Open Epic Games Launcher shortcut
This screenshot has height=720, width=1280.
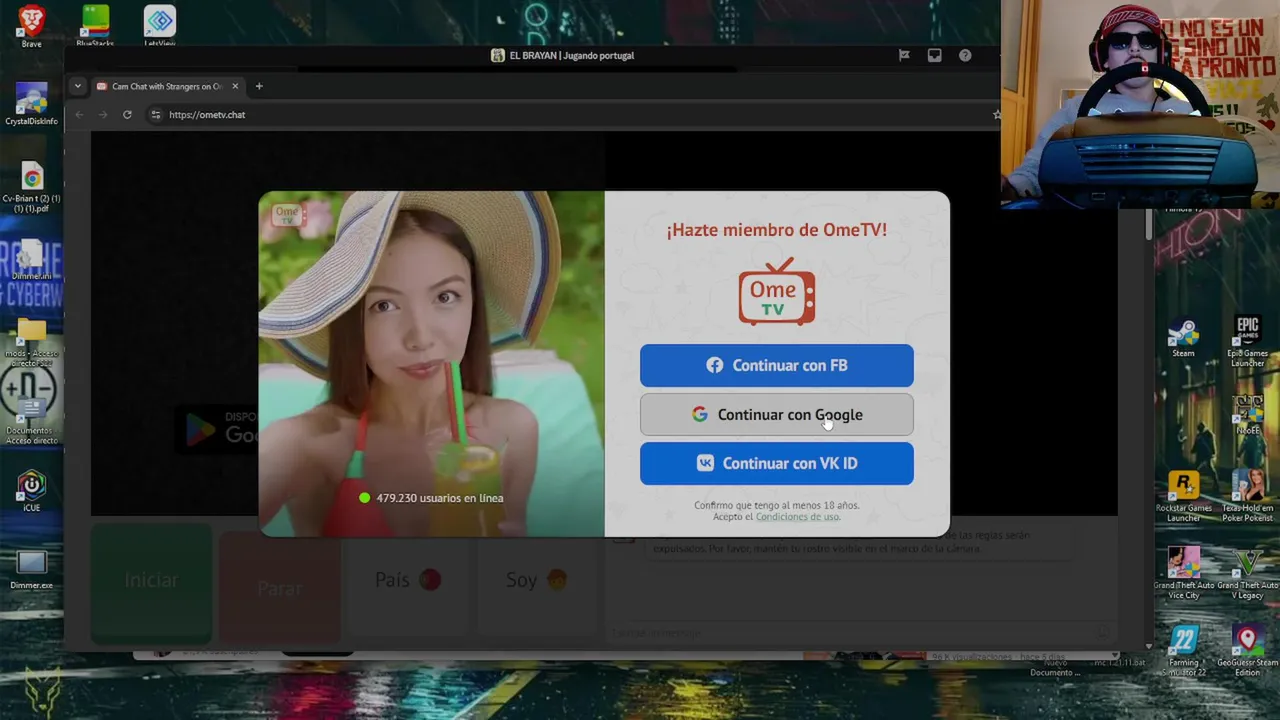pyautogui.click(x=1247, y=342)
